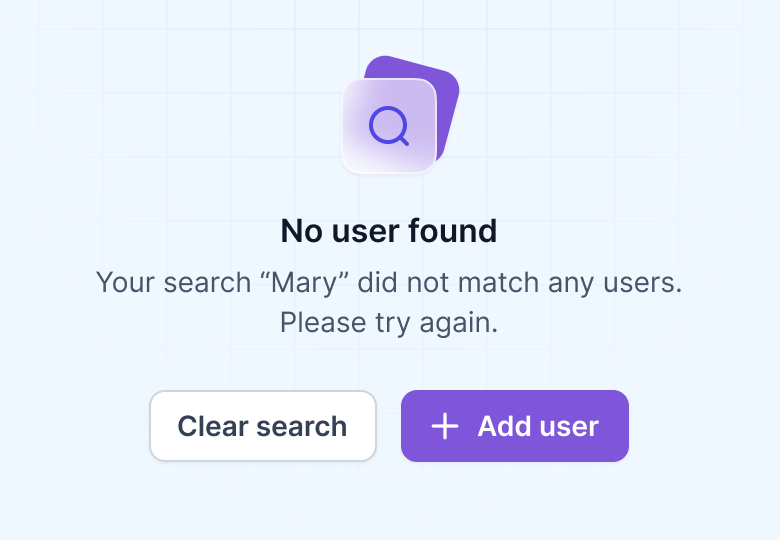Click the word "user" on the purple button

571,426
